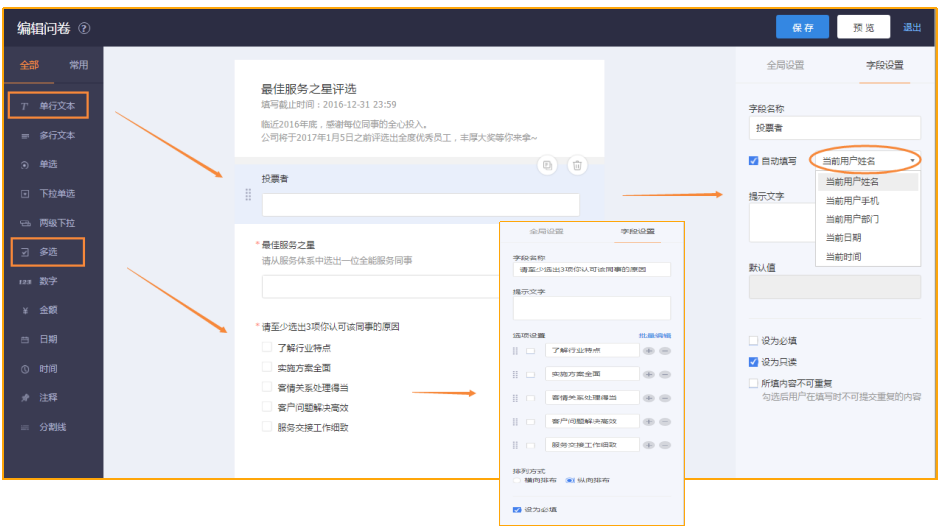Click the 最佳服务之星评选 form title
The height and width of the screenshot is (530, 941).
pos(308,89)
